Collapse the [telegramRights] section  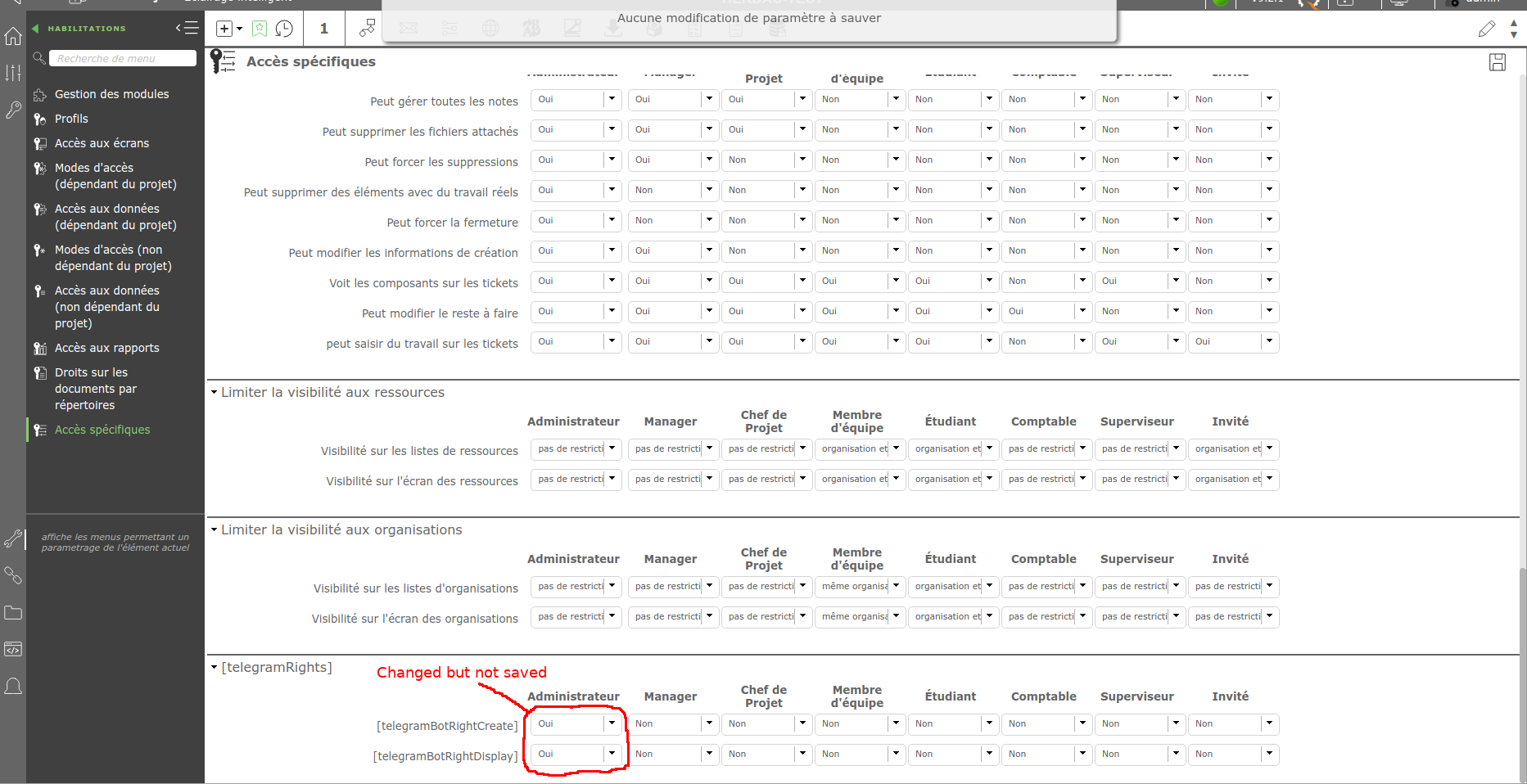point(215,668)
